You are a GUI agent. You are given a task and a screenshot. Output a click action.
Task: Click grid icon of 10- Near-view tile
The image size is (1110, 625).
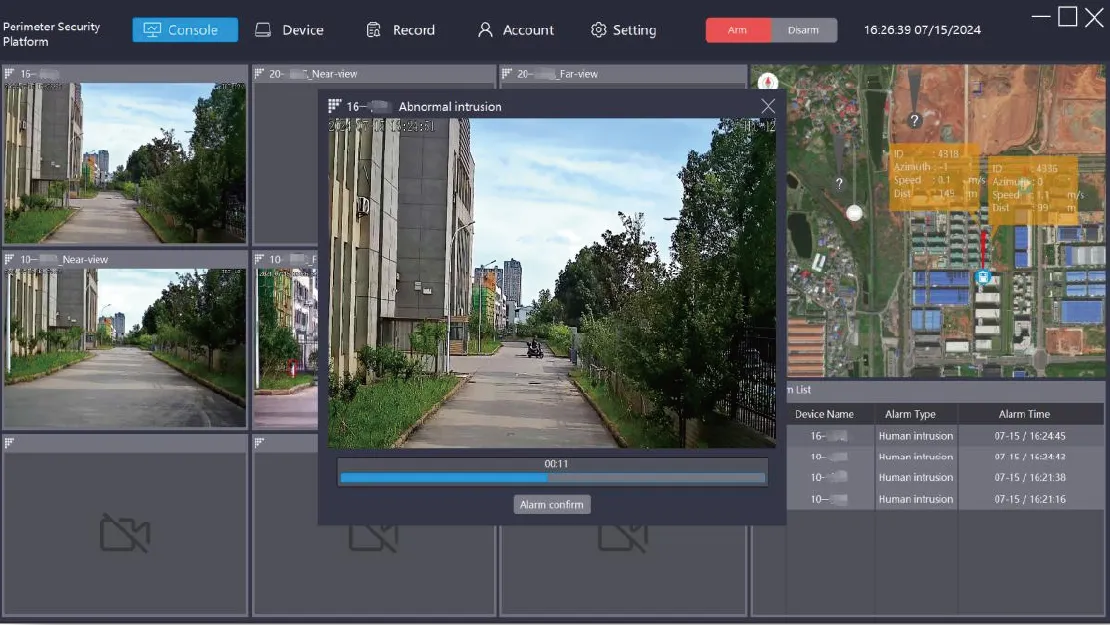coord(9,259)
